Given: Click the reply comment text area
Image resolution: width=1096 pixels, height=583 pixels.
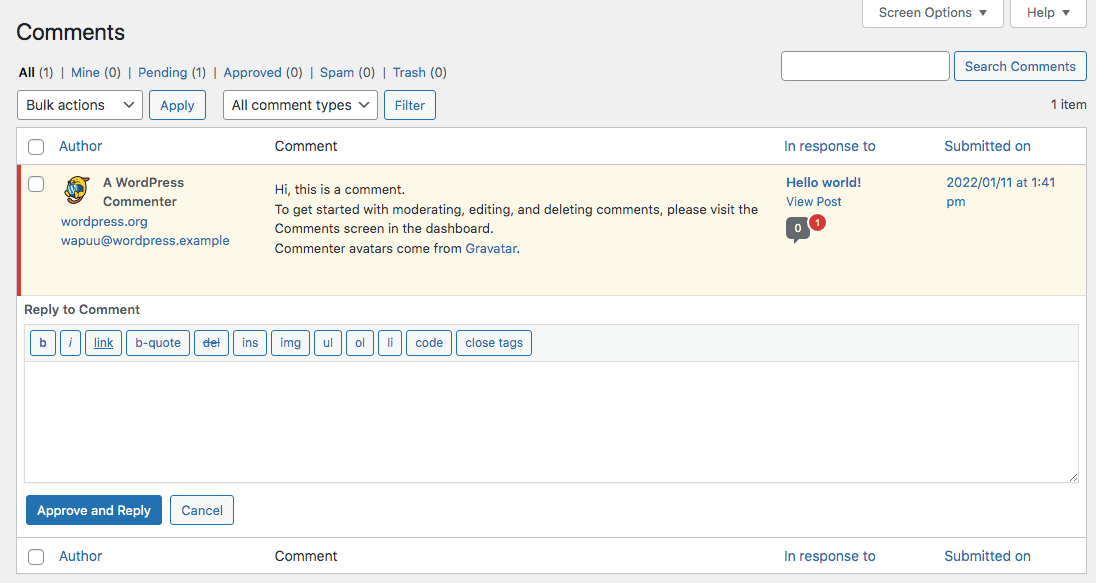Looking at the screenshot, I should click(551, 422).
